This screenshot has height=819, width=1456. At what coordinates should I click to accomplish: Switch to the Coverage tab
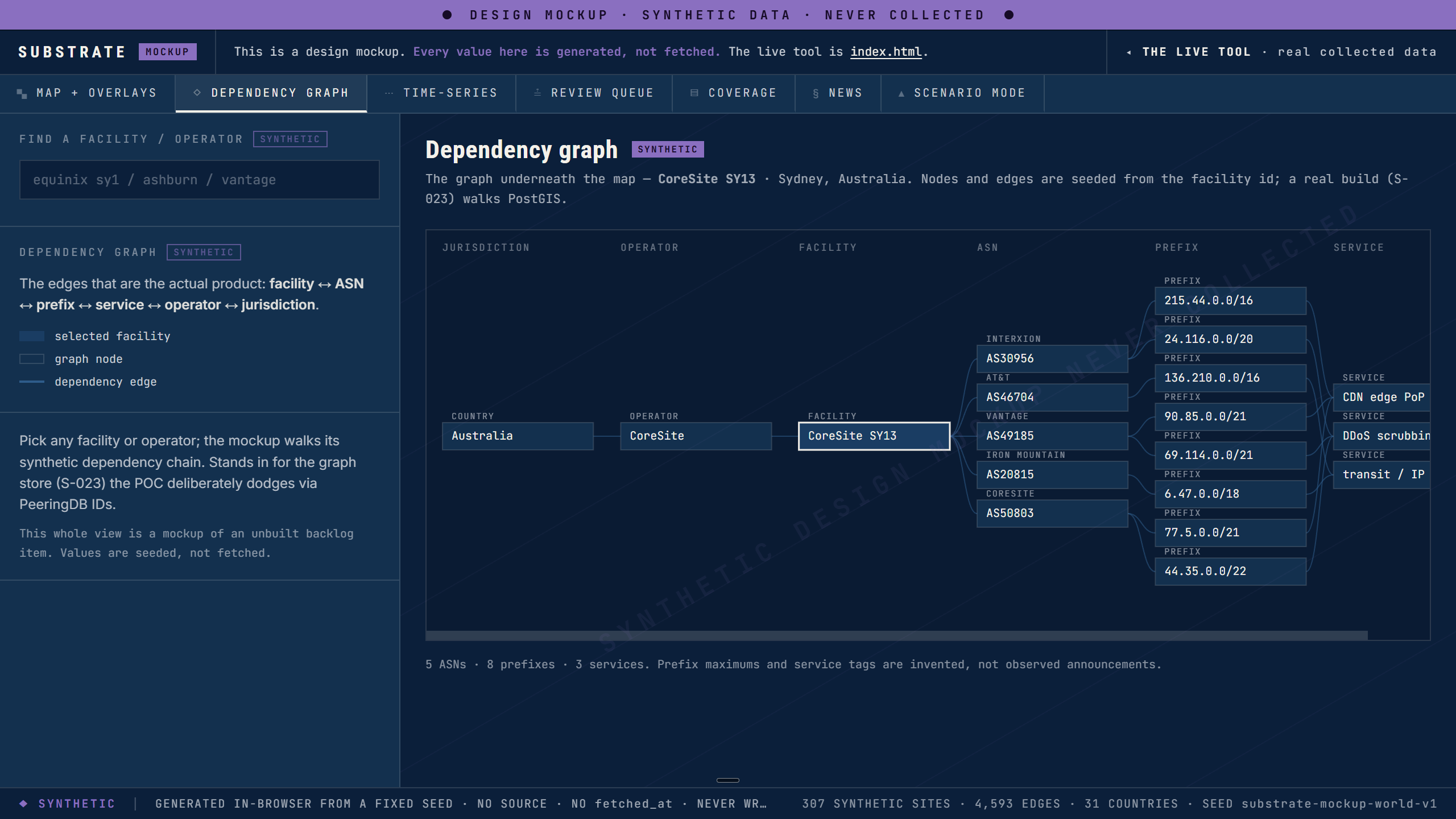(x=734, y=93)
